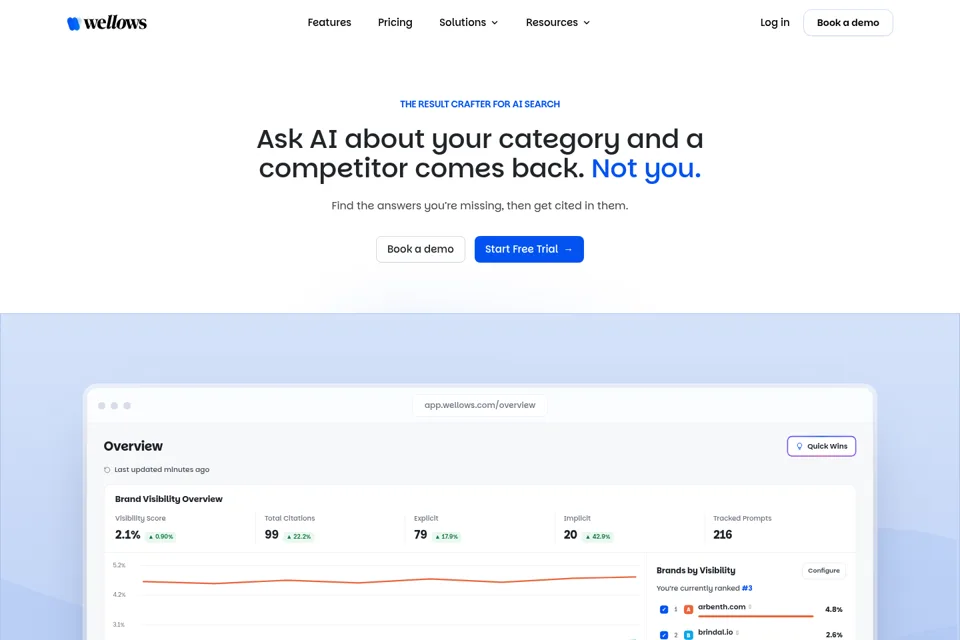Click the 22.2% citations change badge
Image resolution: width=960 pixels, height=640 pixels.
click(x=299, y=536)
